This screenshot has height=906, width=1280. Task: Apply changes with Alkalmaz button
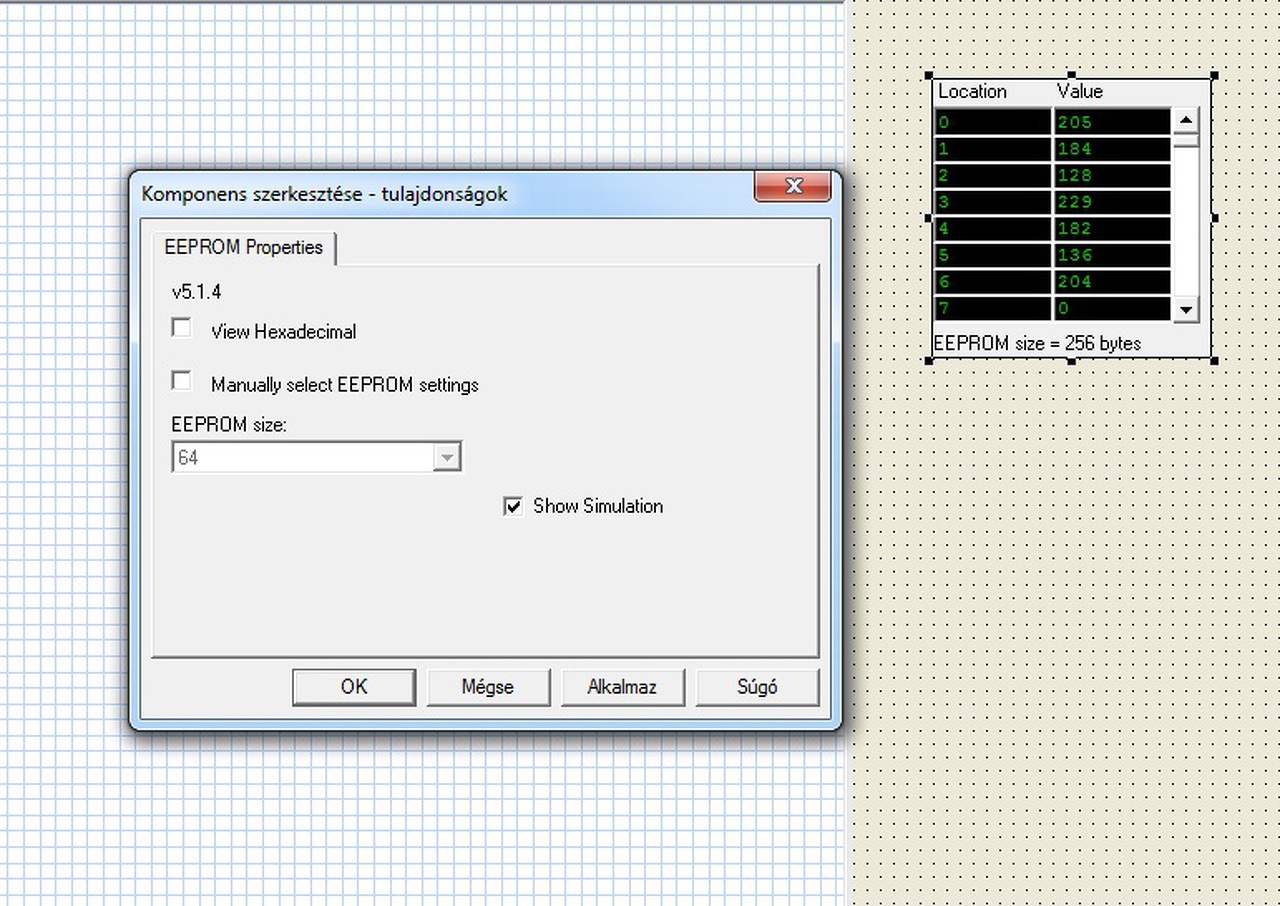pyautogui.click(x=622, y=687)
